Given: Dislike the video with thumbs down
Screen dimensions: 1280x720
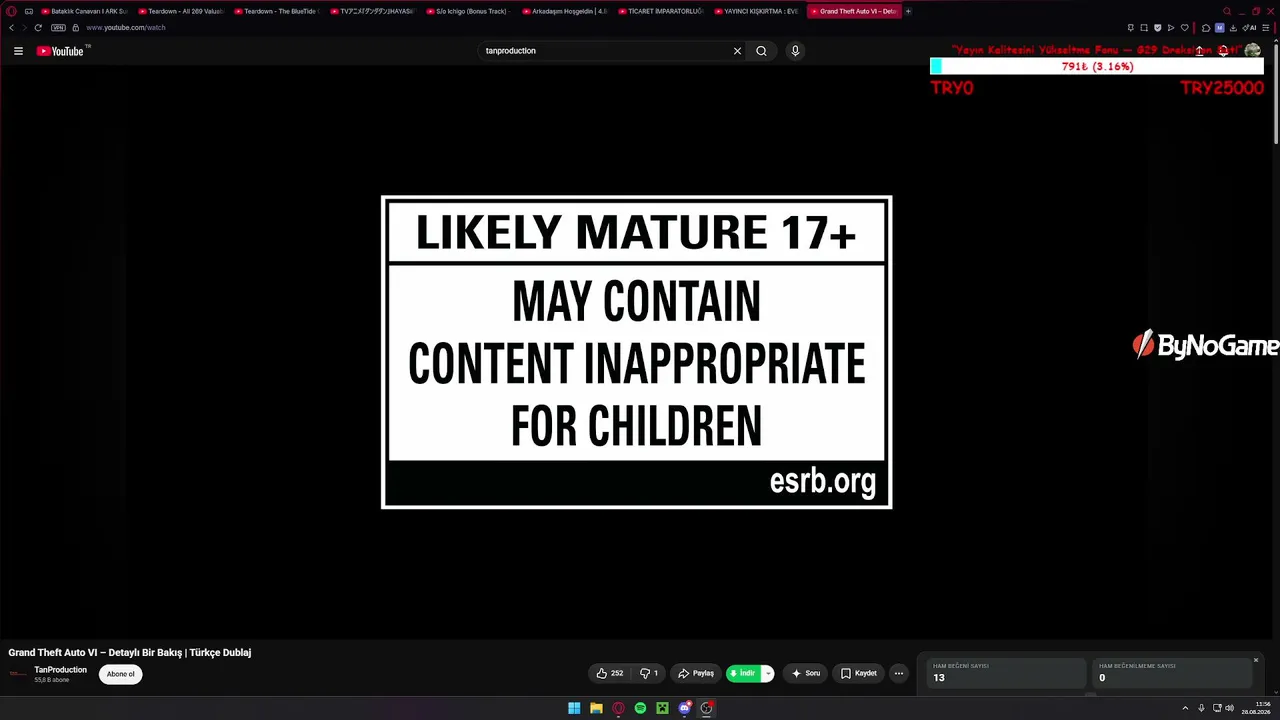Looking at the screenshot, I should click(x=649, y=674).
